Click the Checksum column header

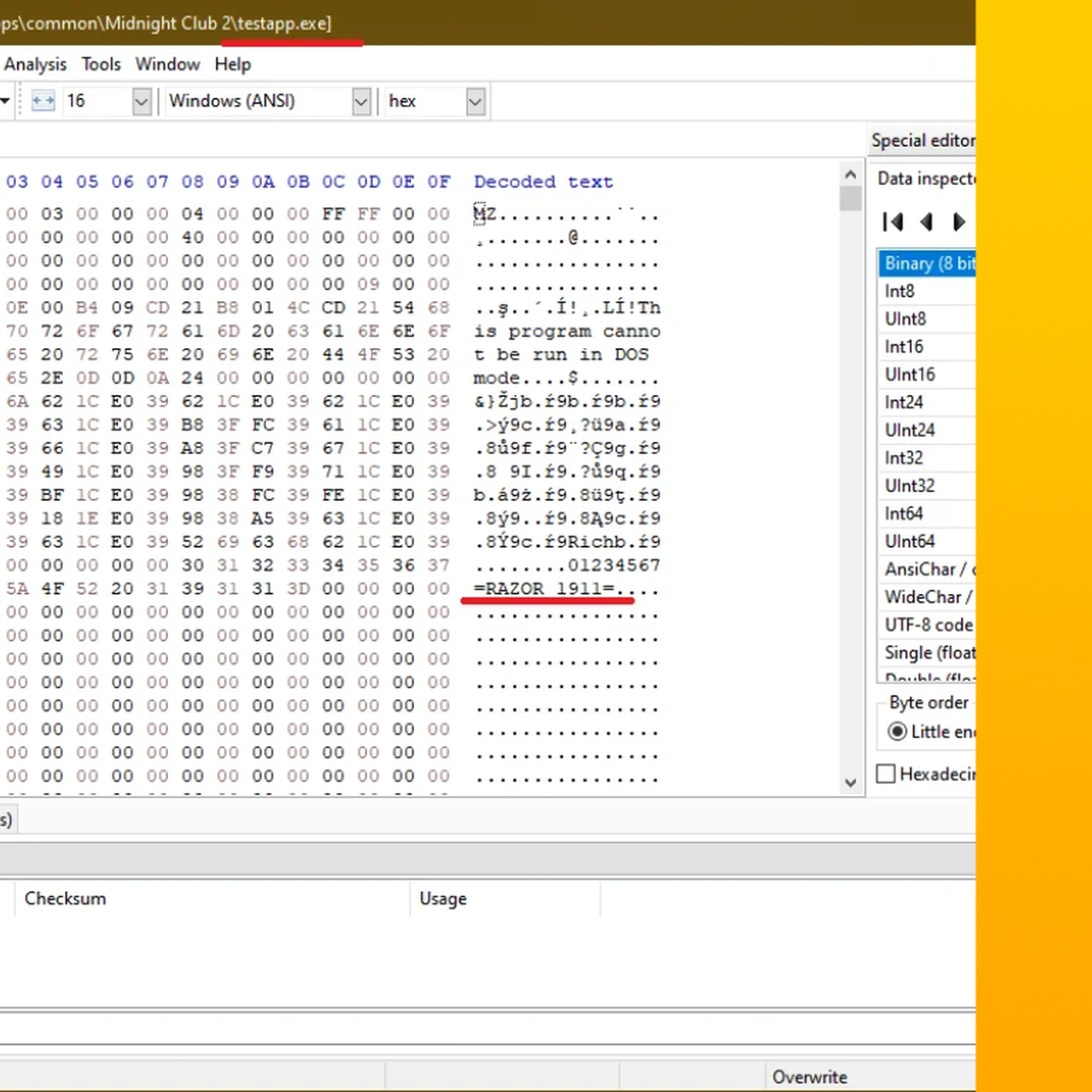tap(66, 898)
